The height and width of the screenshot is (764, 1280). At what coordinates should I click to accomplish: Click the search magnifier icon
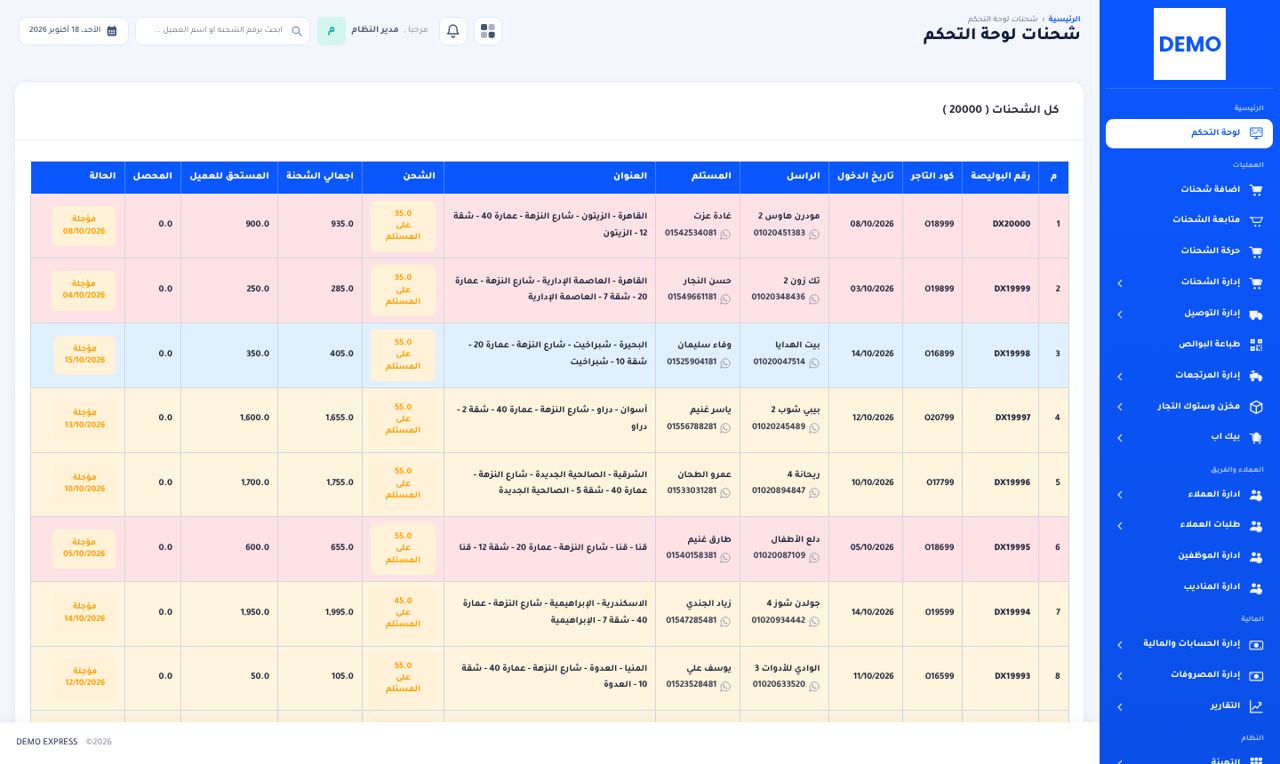point(297,31)
